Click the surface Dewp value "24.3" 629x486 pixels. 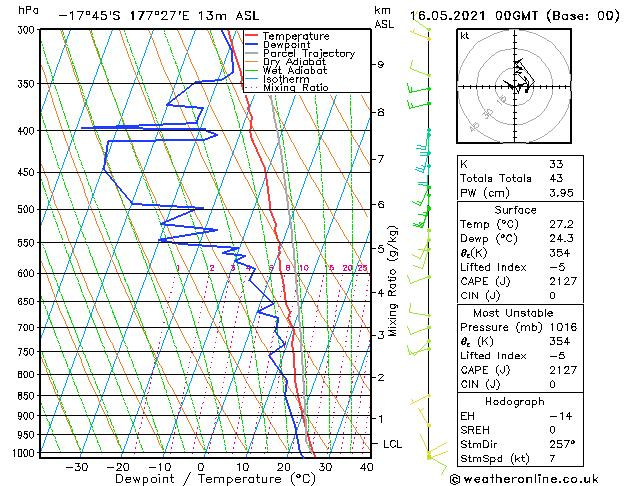point(561,239)
